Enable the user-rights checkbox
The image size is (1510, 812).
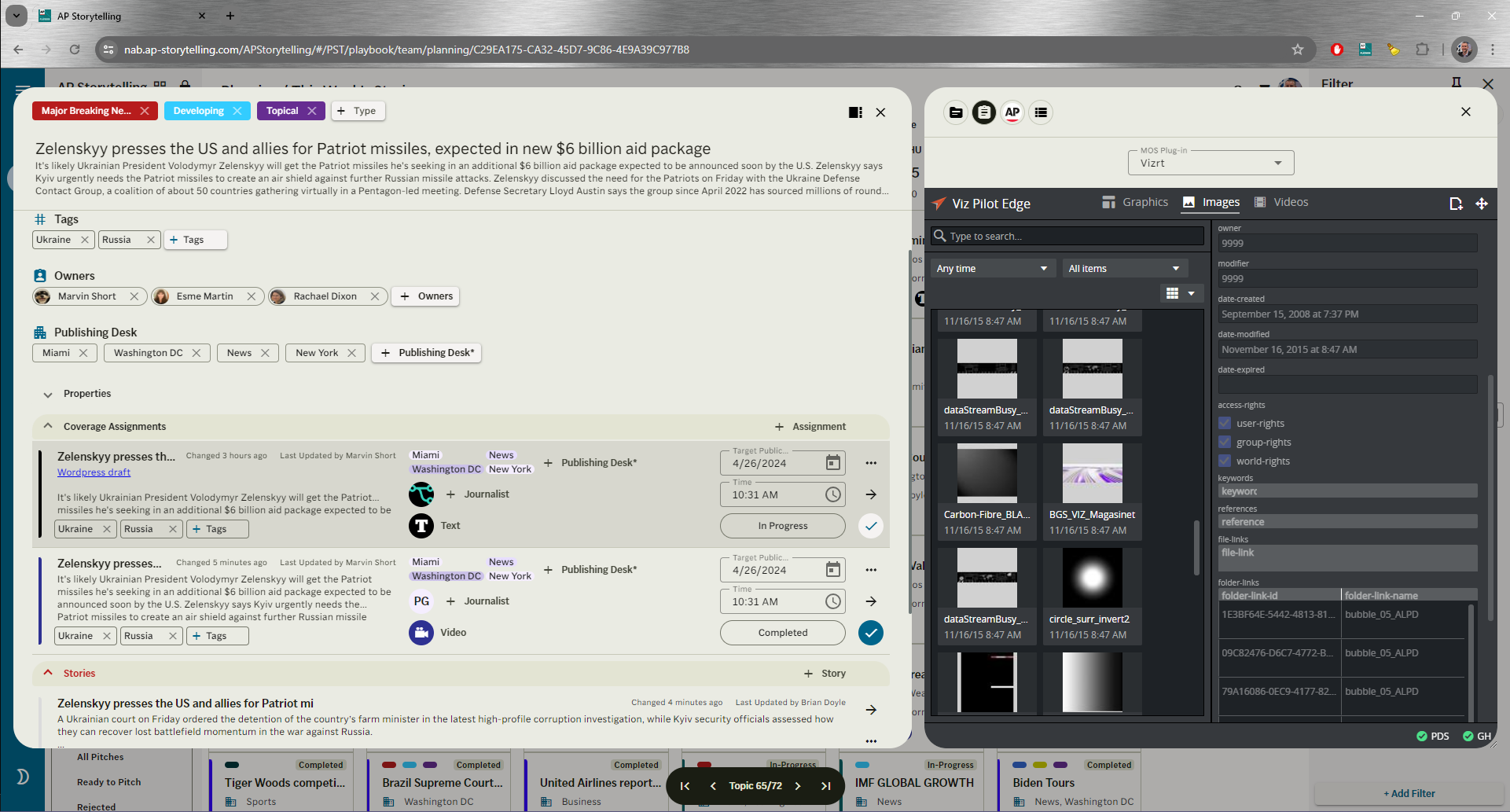[x=1225, y=423]
